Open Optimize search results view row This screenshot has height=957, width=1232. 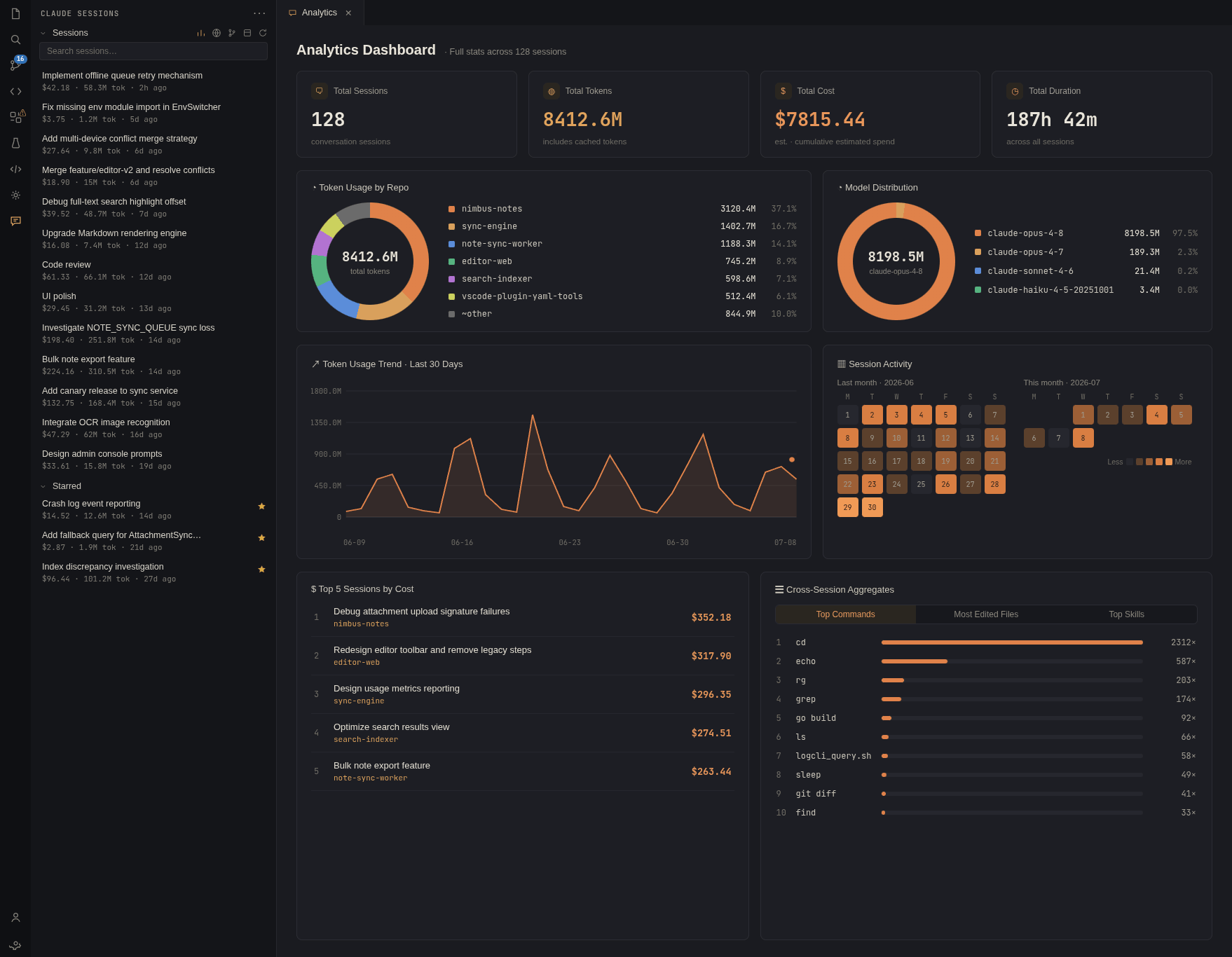tap(523, 733)
